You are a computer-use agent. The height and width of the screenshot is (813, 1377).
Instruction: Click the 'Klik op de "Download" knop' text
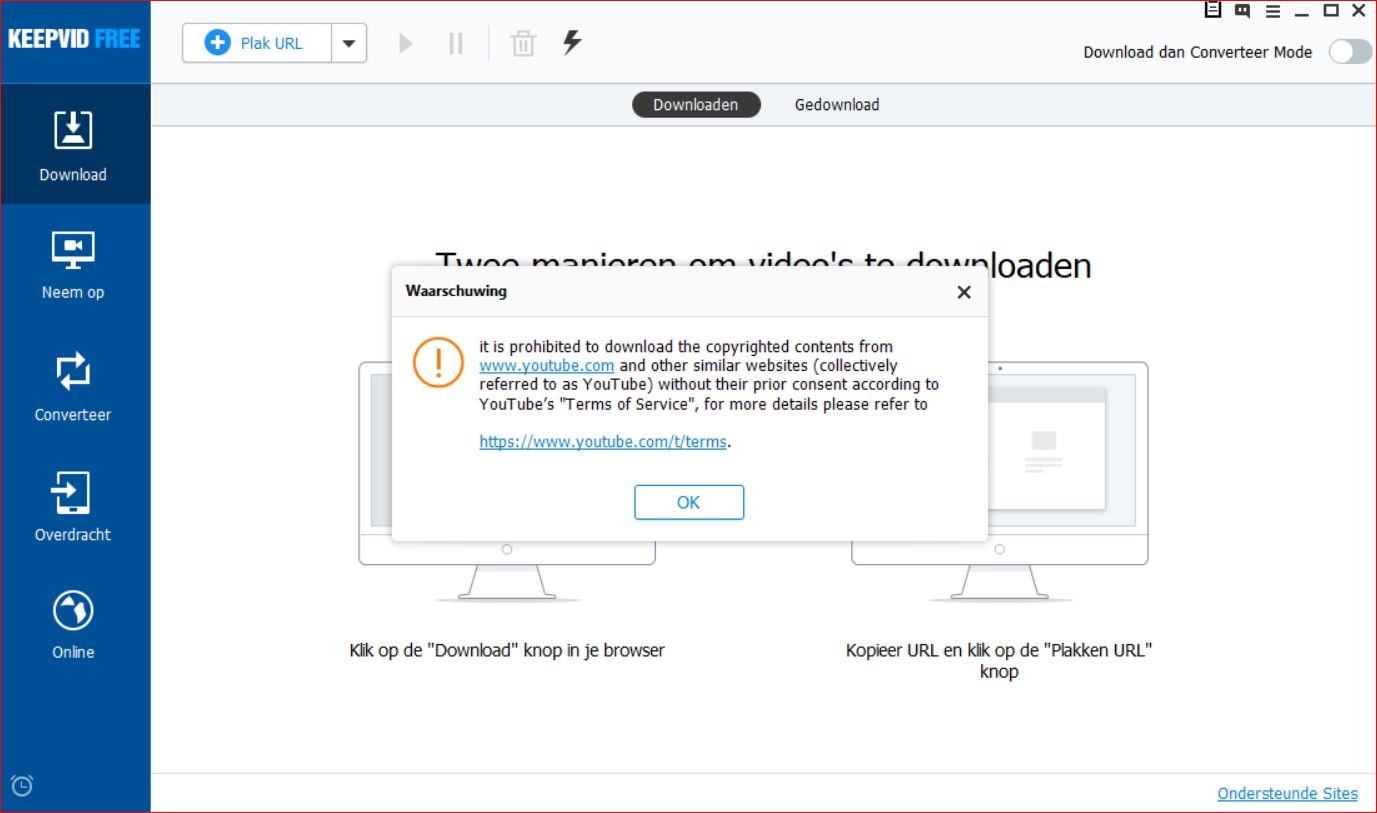click(507, 650)
